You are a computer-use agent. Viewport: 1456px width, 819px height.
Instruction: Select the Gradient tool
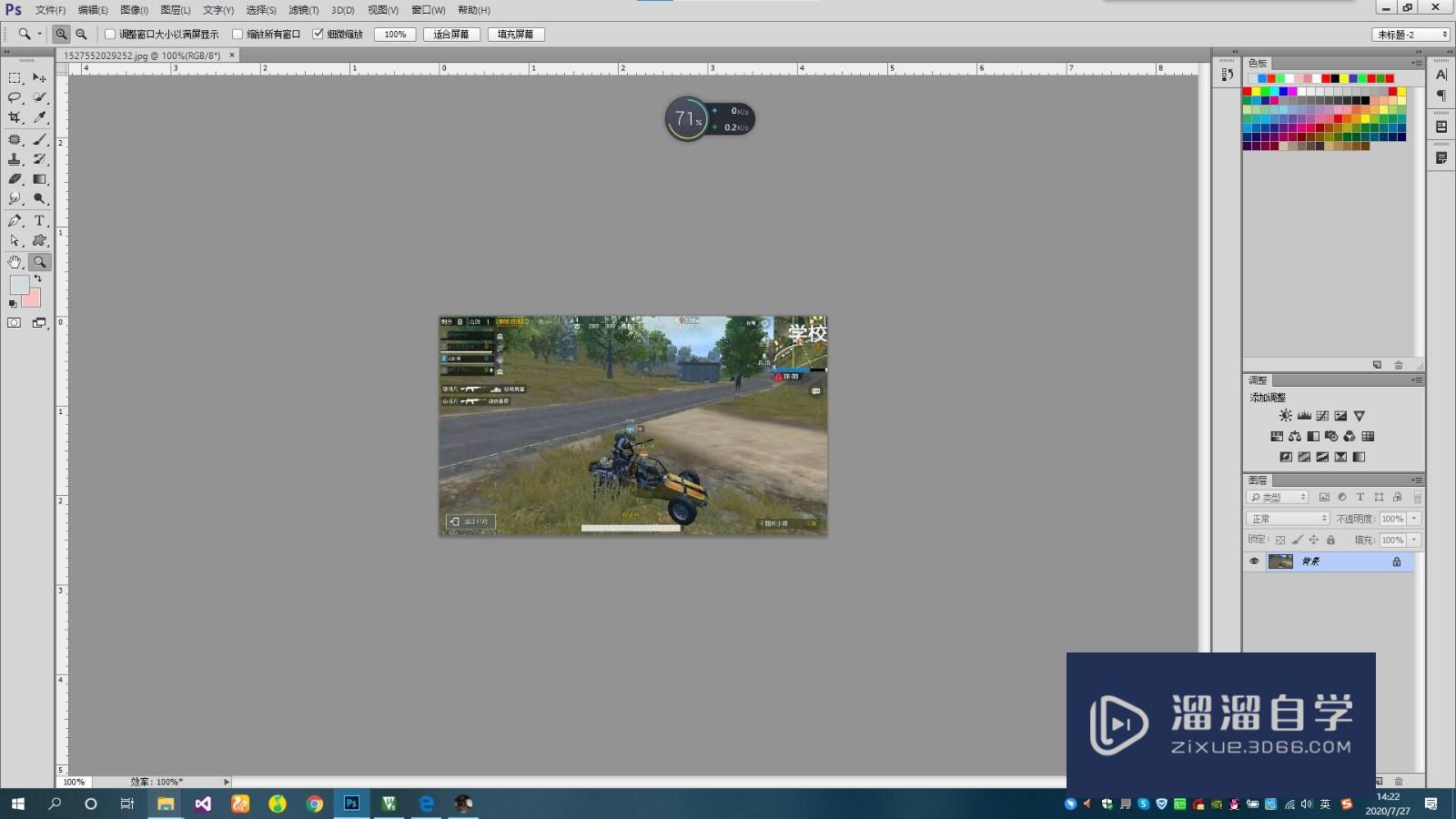tap(39, 179)
